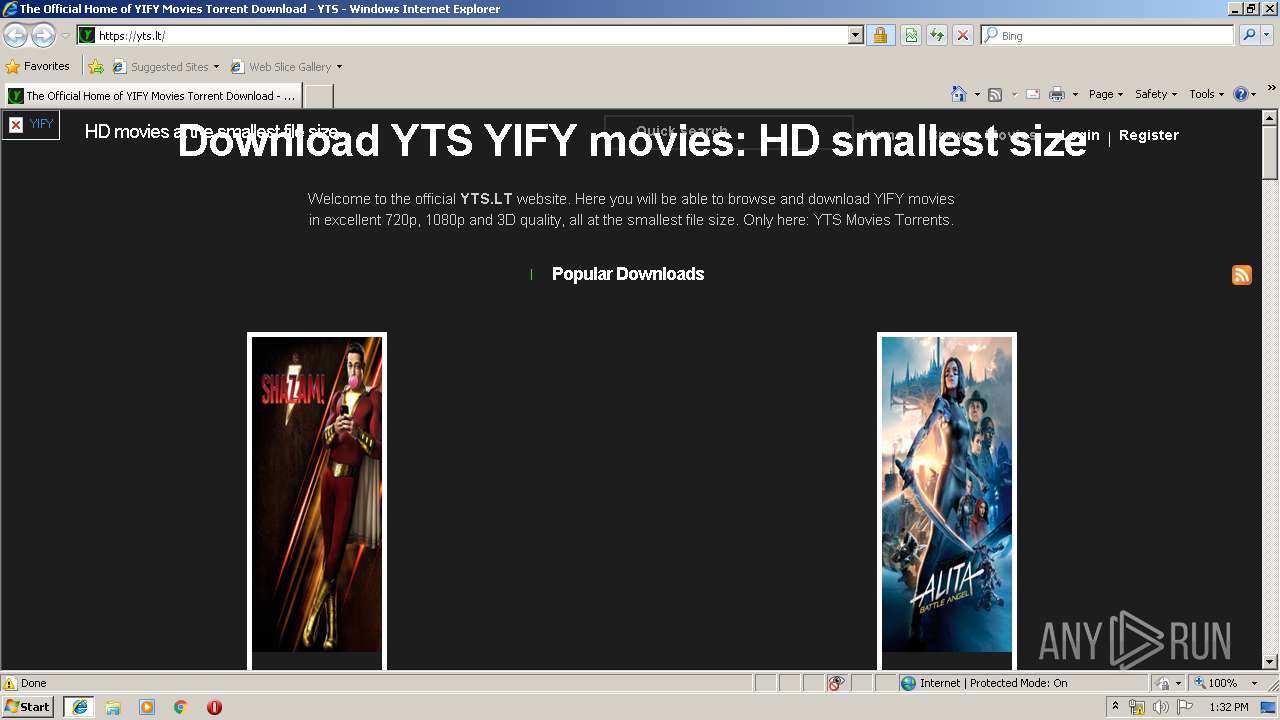Click the Login link
The height and width of the screenshot is (720, 1280).
1080,135
